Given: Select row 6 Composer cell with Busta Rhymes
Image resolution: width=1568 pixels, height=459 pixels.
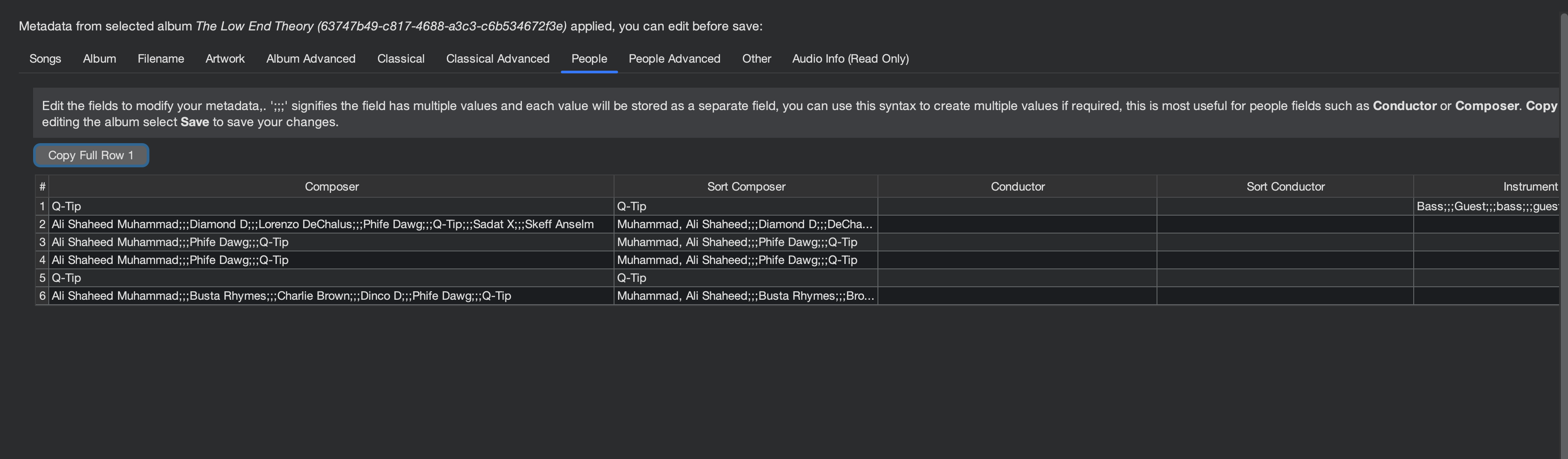Looking at the screenshot, I should 331,296.
